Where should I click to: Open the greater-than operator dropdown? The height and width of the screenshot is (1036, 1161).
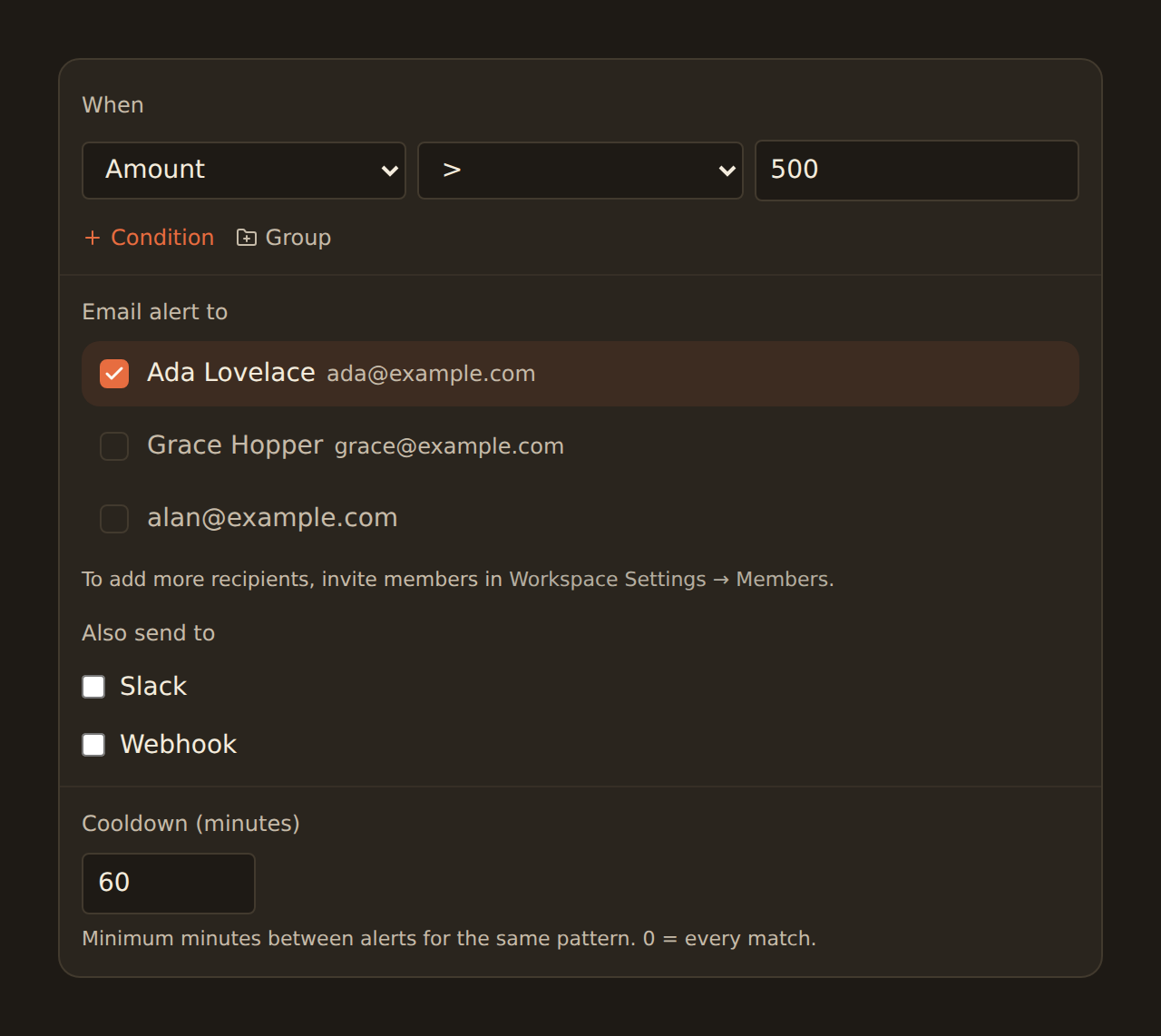point(580,170)
